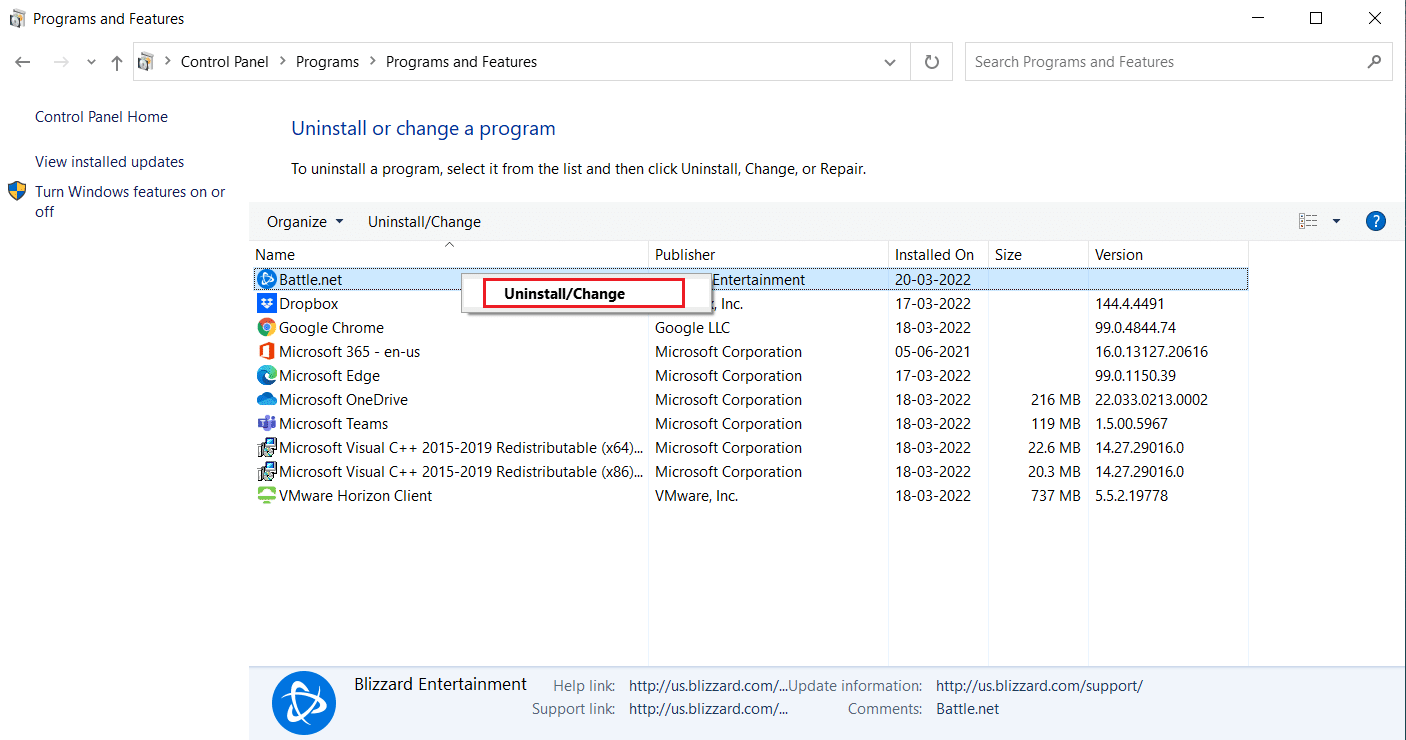Click the Programs and Features breadcrumb
This screenshot has height=740, width=1406.
point(461,62)
